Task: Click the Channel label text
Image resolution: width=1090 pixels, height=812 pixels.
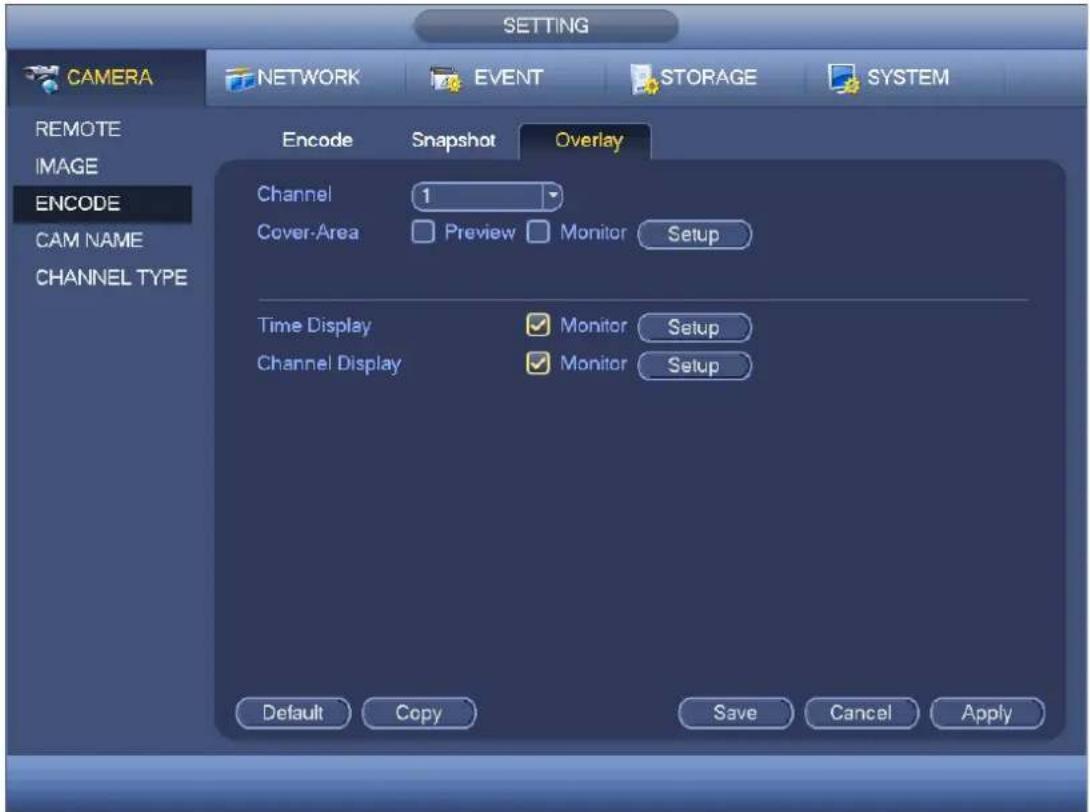Action: pyautogui.click(x=294, y=194)
